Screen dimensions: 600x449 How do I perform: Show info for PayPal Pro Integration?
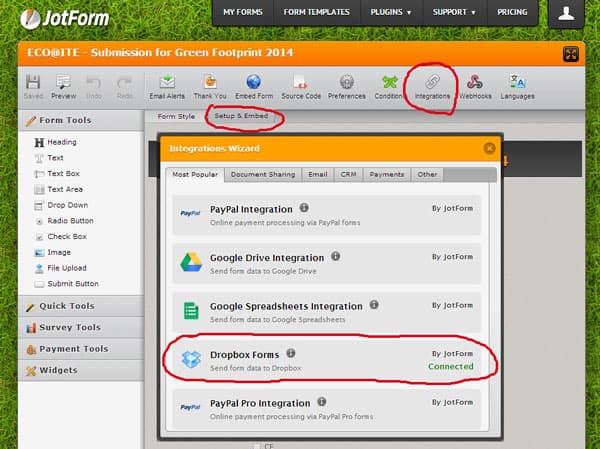[x=322, y=402]
